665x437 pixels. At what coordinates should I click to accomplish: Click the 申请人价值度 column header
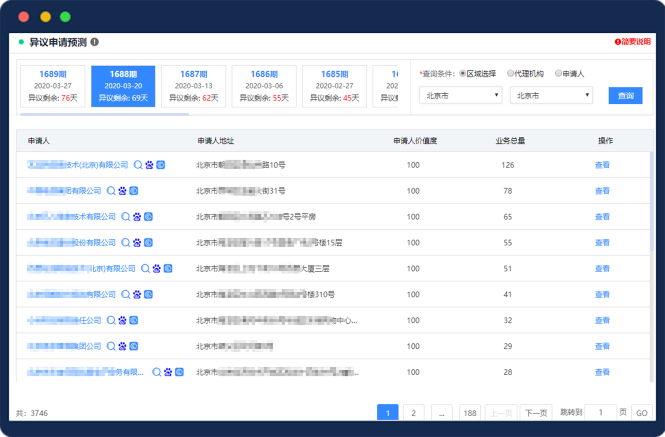pyautogui.click(x=415, y=141)
